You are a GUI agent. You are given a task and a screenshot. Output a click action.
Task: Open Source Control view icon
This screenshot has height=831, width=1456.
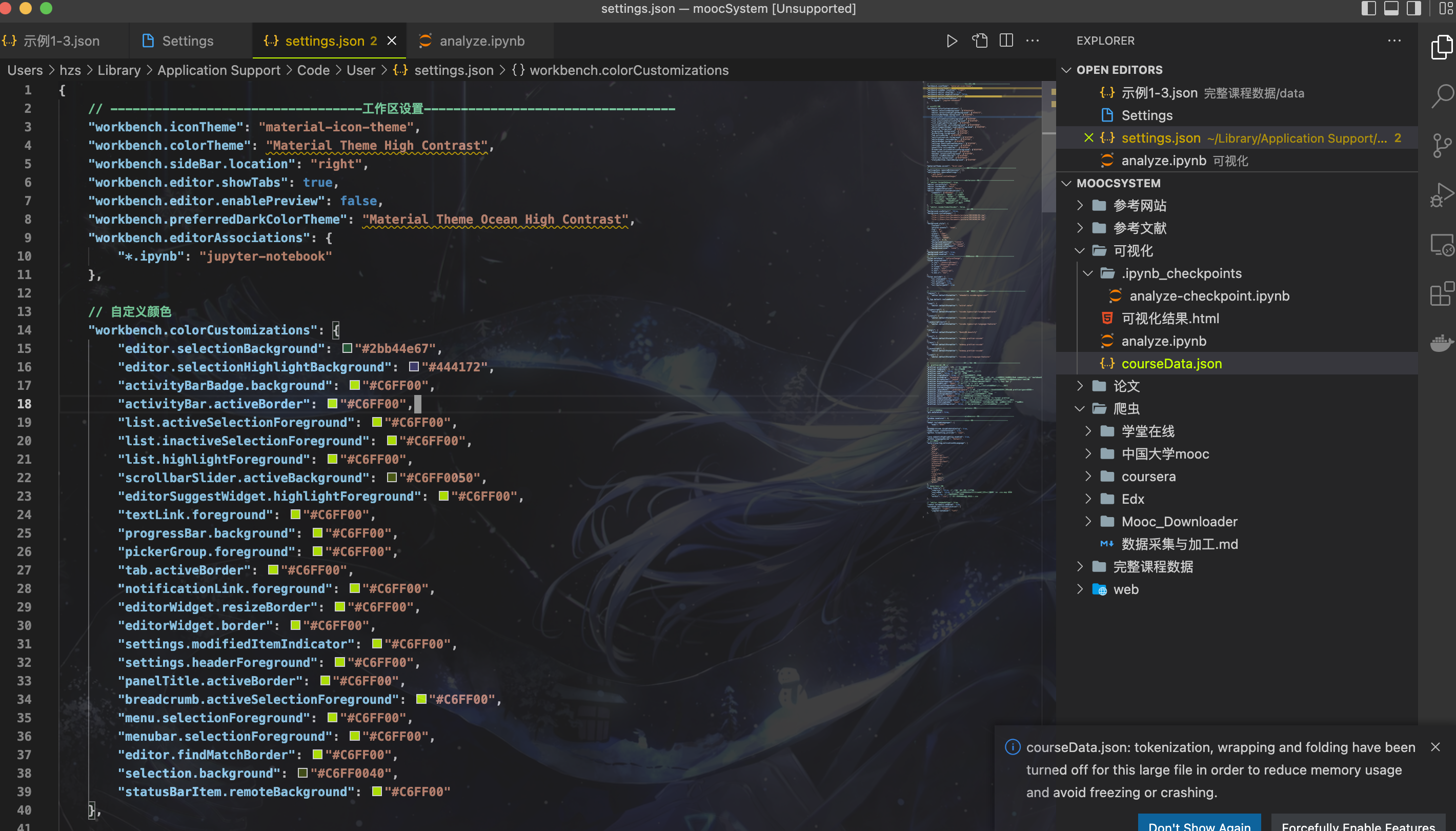(x=1441, y=146)
